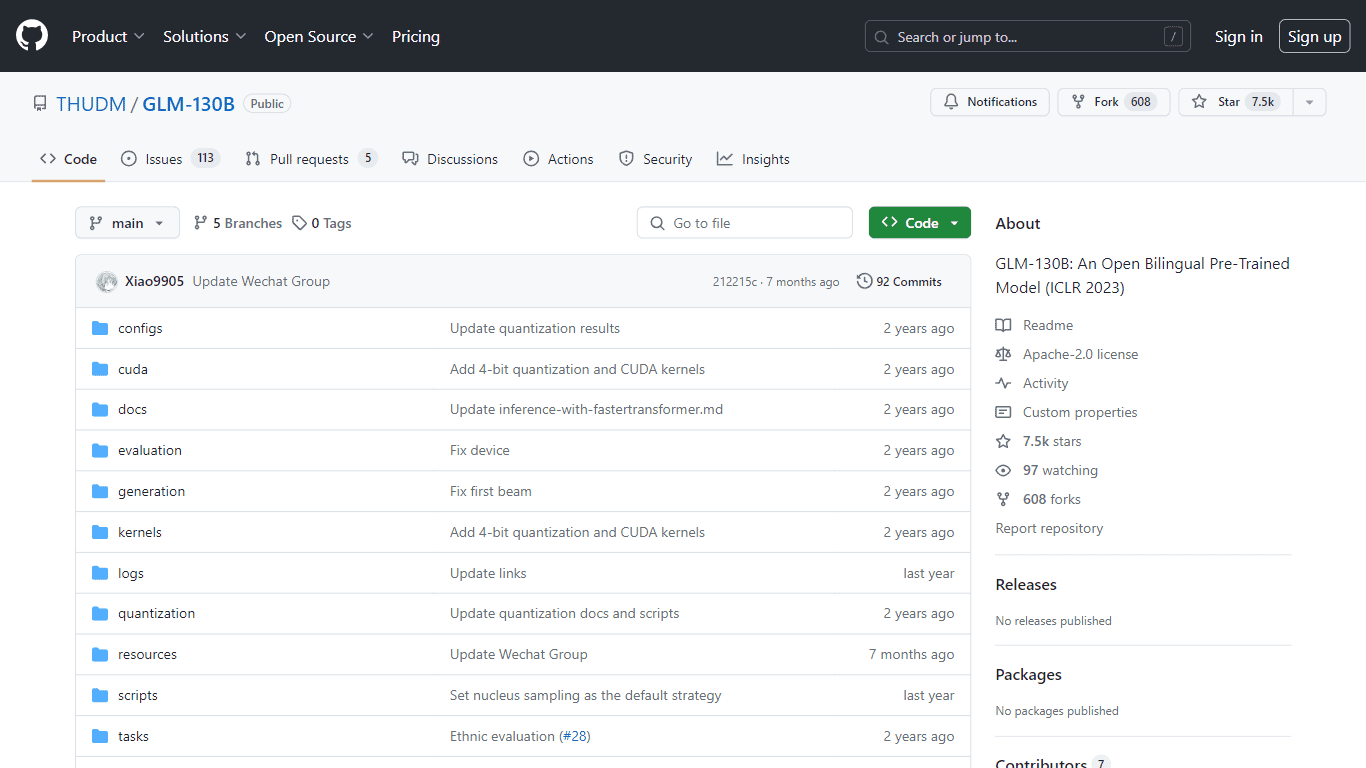Screen dimensions: 1366x768
Task: Open the Code tab
Action: (68, 159)
